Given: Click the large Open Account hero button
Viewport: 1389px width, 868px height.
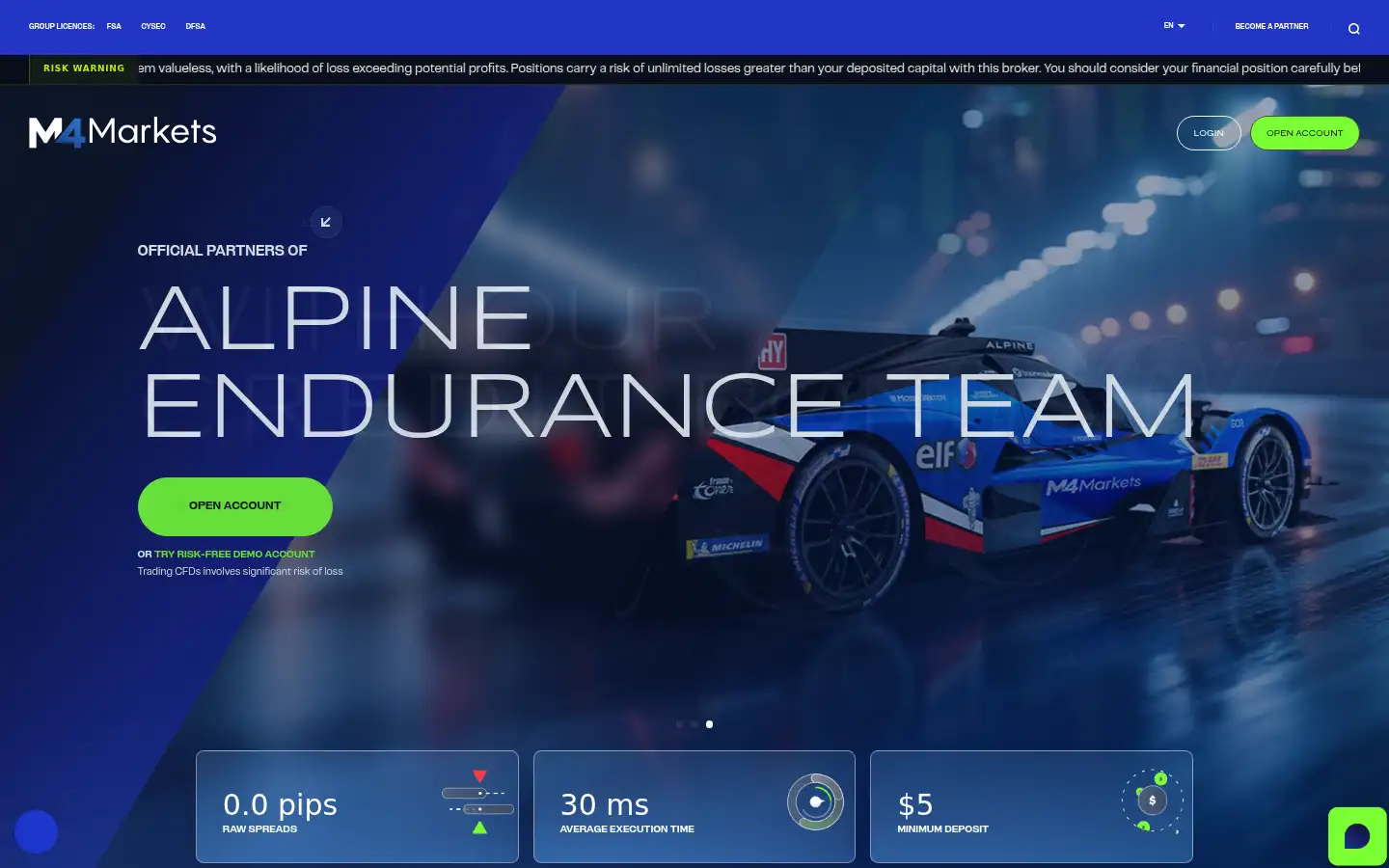Looking at the screenshot, I should point(235,506).
